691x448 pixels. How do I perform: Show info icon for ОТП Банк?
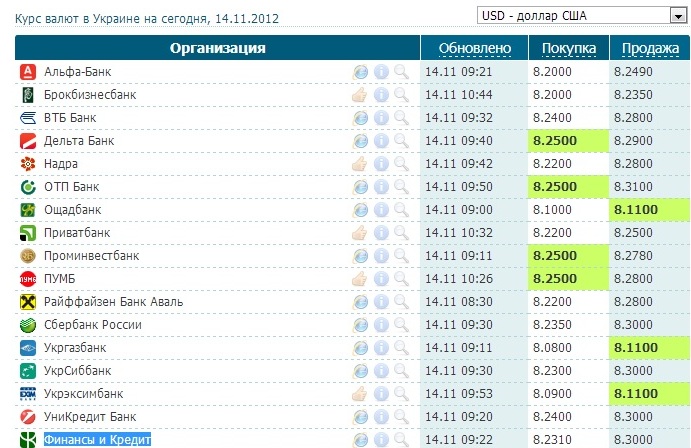point(381,187)
